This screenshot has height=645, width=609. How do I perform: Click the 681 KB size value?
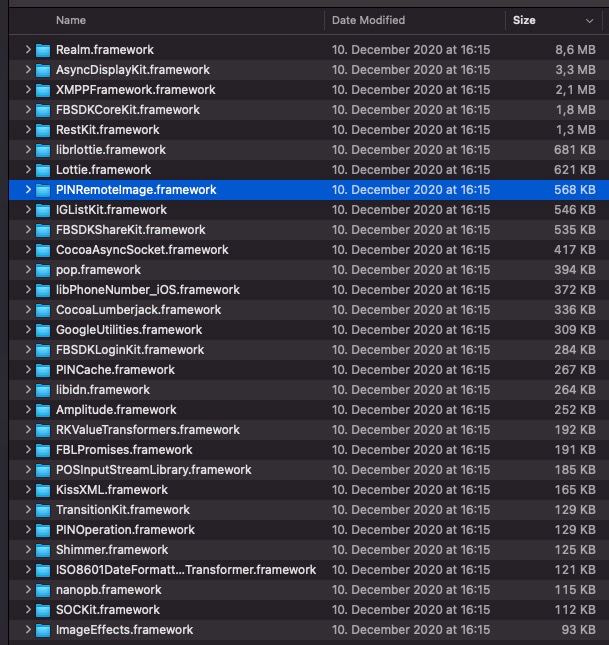[575, 150]
